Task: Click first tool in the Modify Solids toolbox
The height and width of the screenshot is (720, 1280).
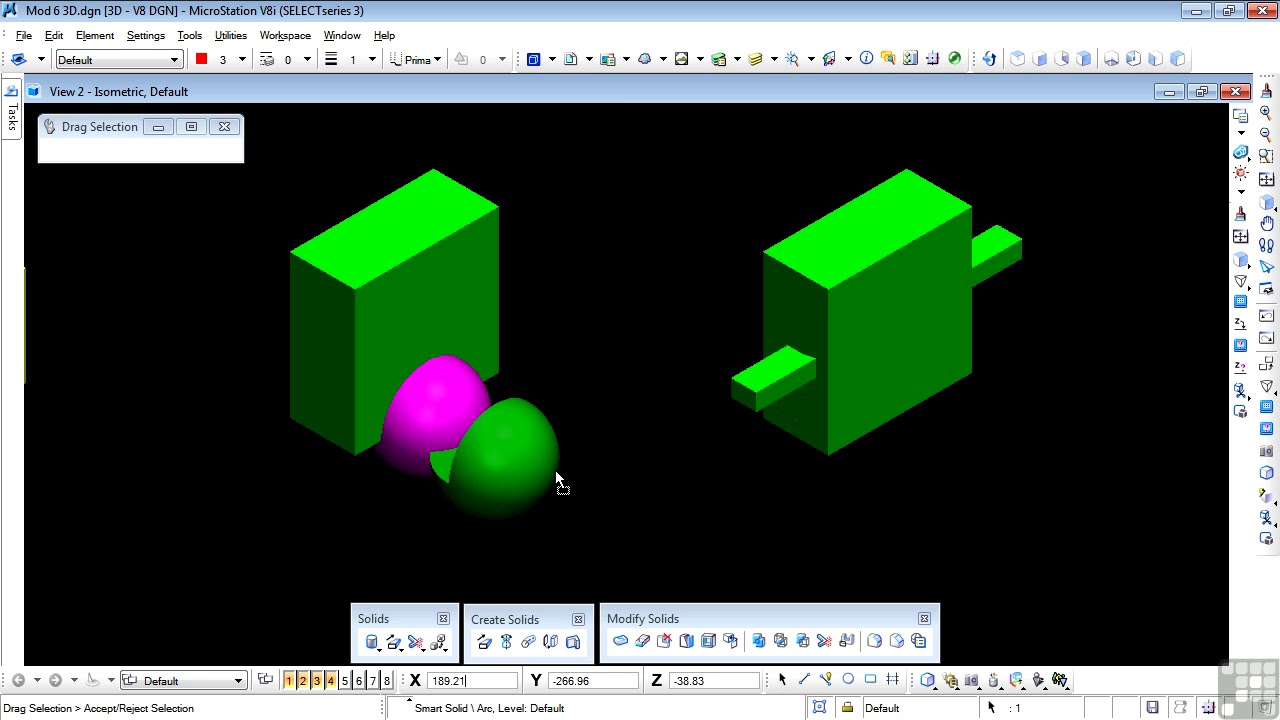Action: click(x=621, y=641)
